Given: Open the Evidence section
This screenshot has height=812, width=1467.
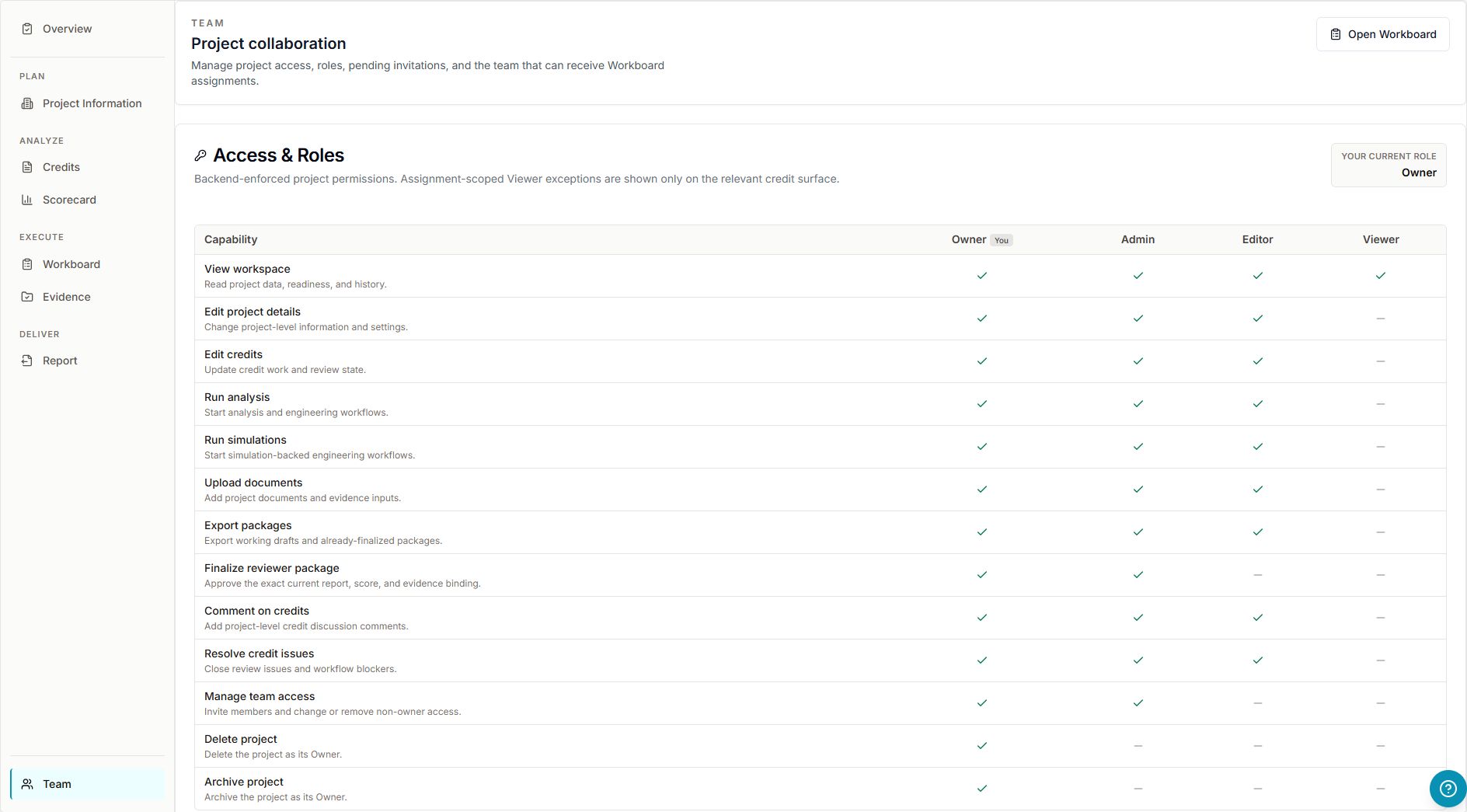Looking at the screenshot, I should (88, 297).
